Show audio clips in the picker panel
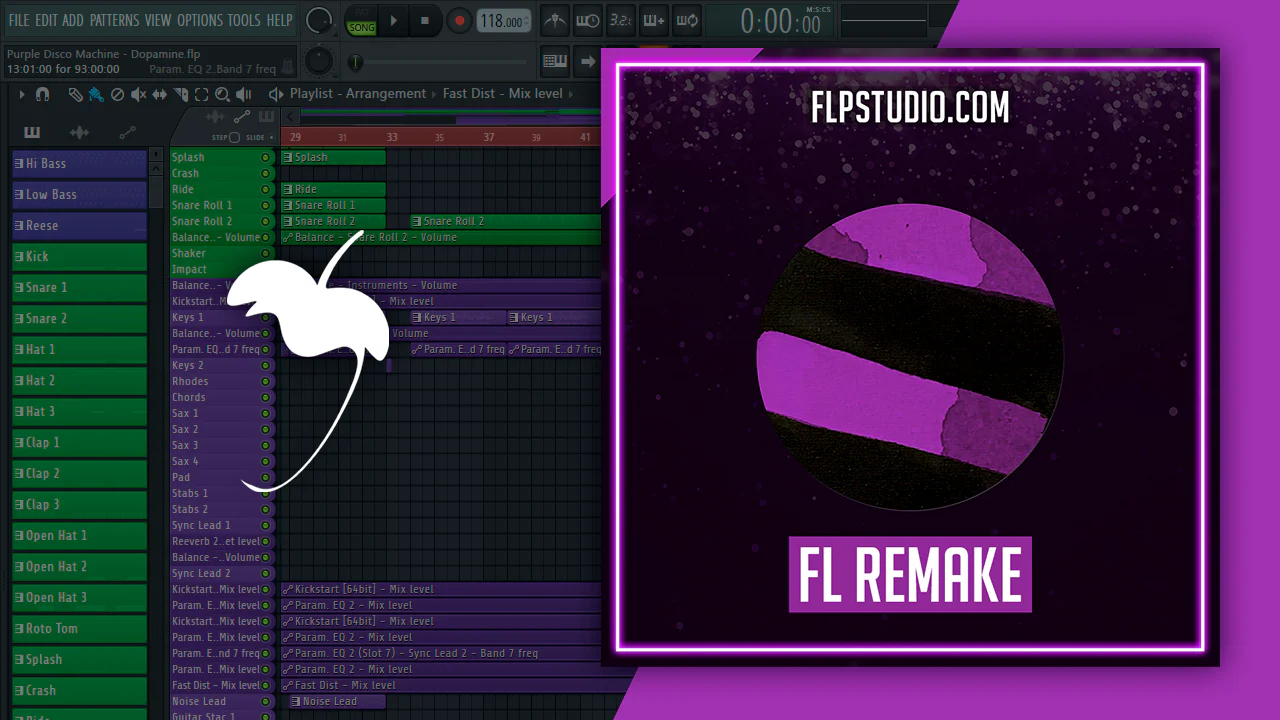1280x720 pixels. 79,133
